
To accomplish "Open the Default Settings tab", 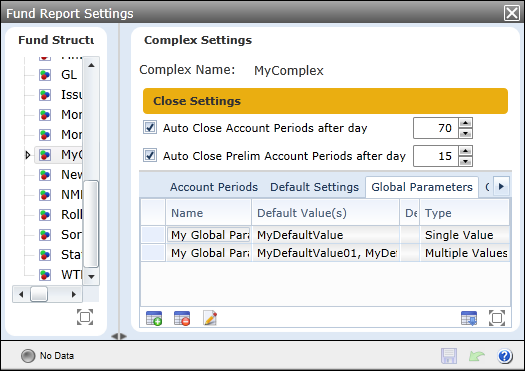I will pyautogui.click(x=314, y=187).
